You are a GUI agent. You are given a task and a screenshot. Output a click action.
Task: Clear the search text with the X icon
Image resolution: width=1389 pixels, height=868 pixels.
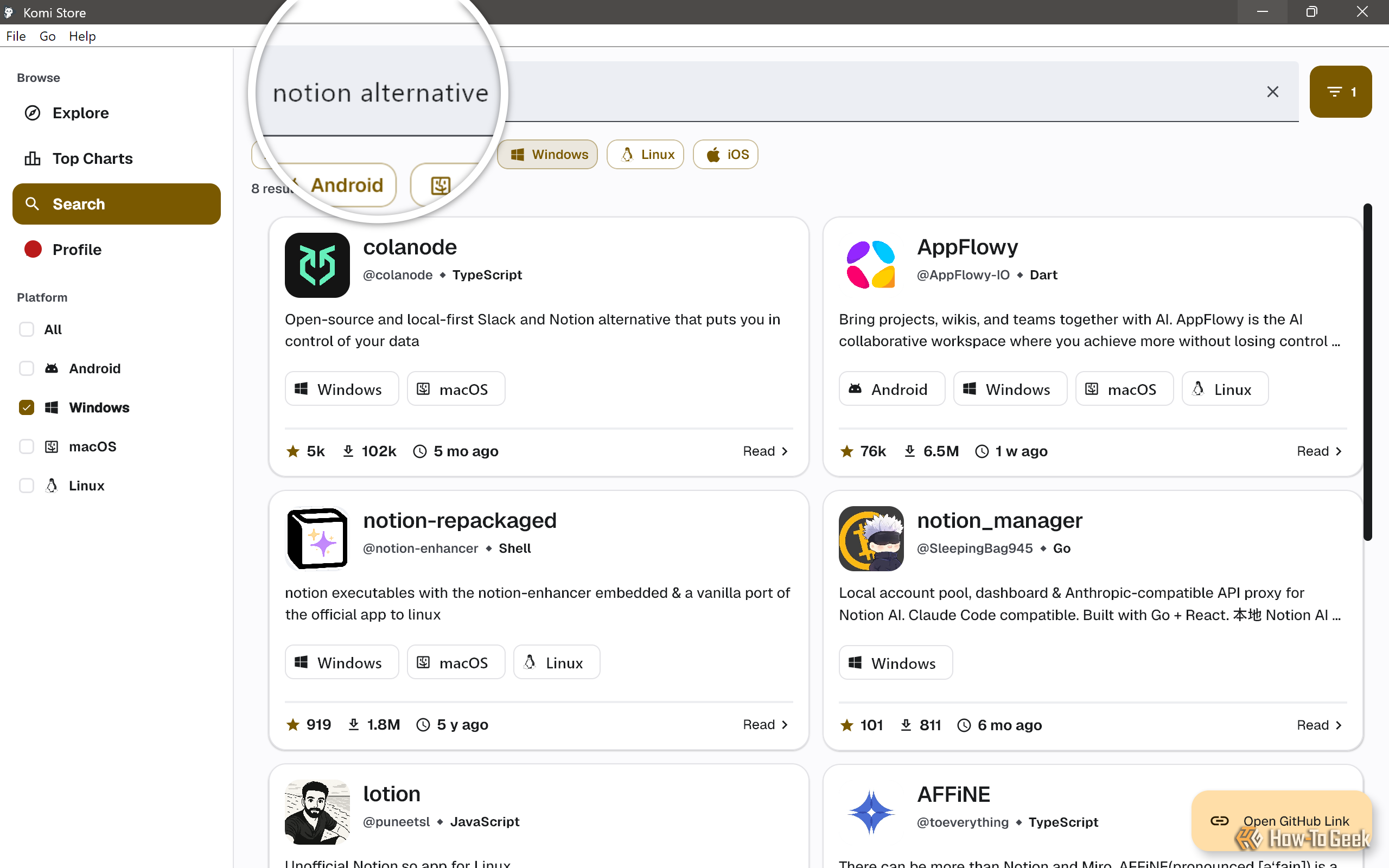pos(1272,92)
